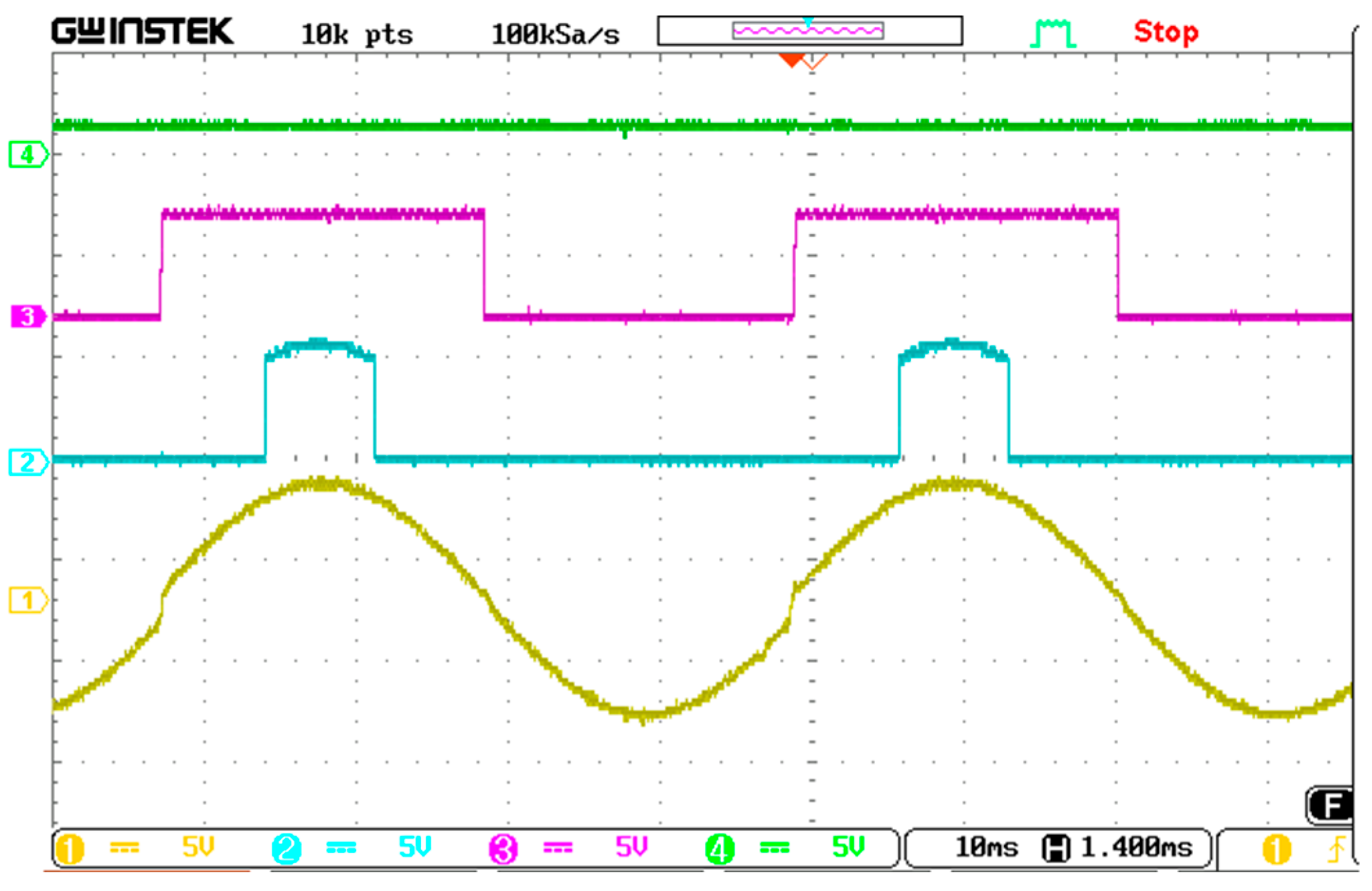Image resolution: width=1372 pixels, height=891 pixels.
Task: Click the H horizontal position icon
Action: (1056, 848)
